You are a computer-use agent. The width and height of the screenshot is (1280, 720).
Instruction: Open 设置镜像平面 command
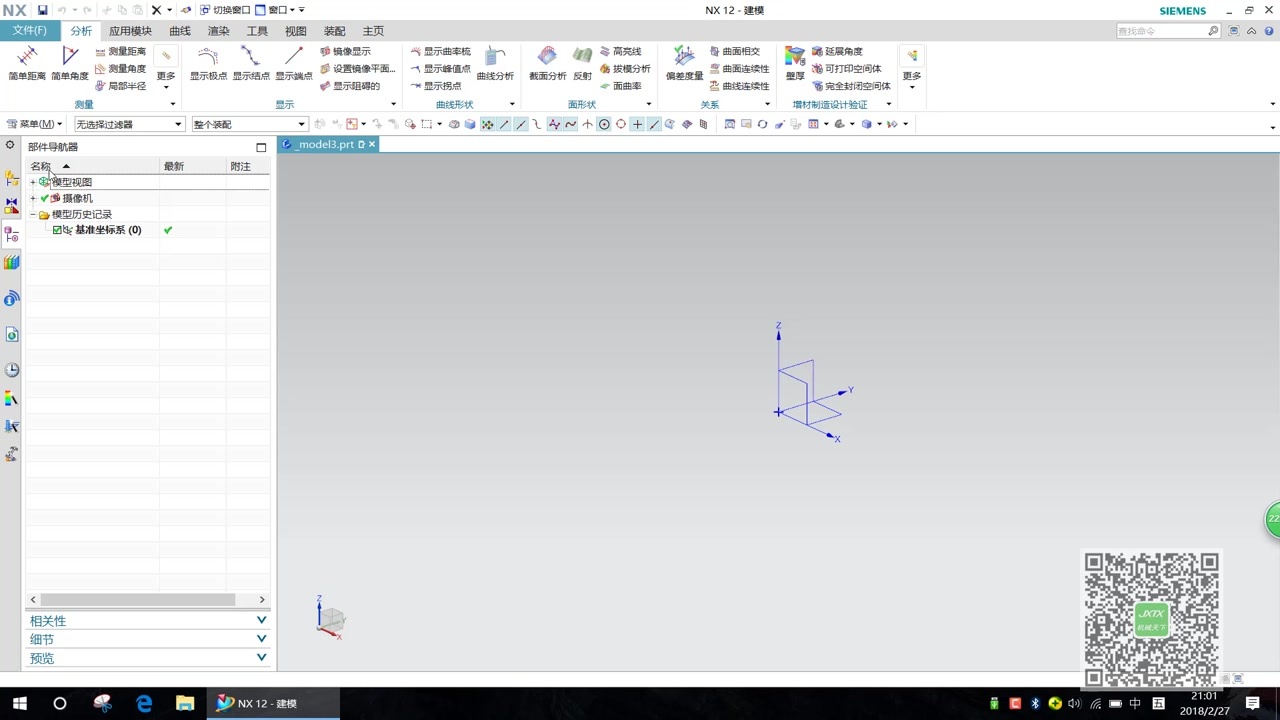click(357, 69)
